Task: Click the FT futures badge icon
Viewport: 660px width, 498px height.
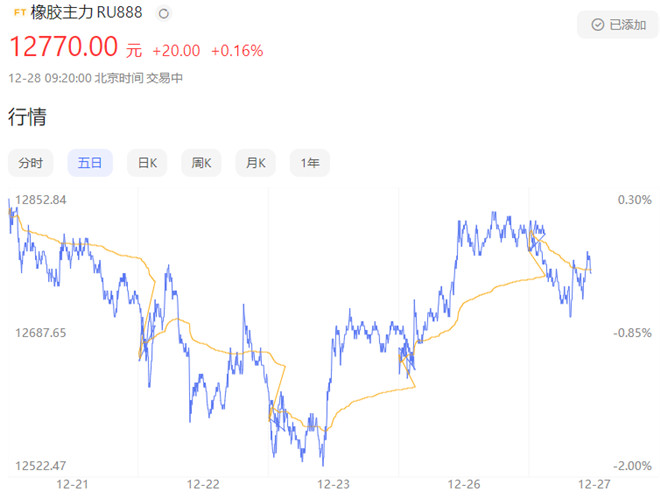Action: click(20, 13)
